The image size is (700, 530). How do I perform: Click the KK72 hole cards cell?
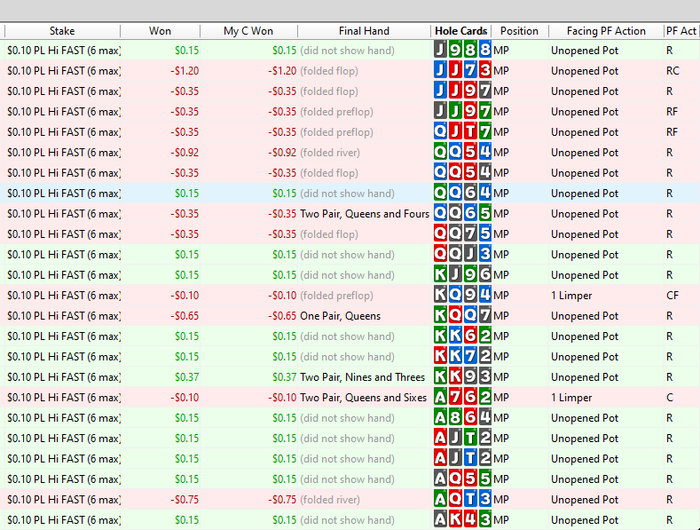462,356
